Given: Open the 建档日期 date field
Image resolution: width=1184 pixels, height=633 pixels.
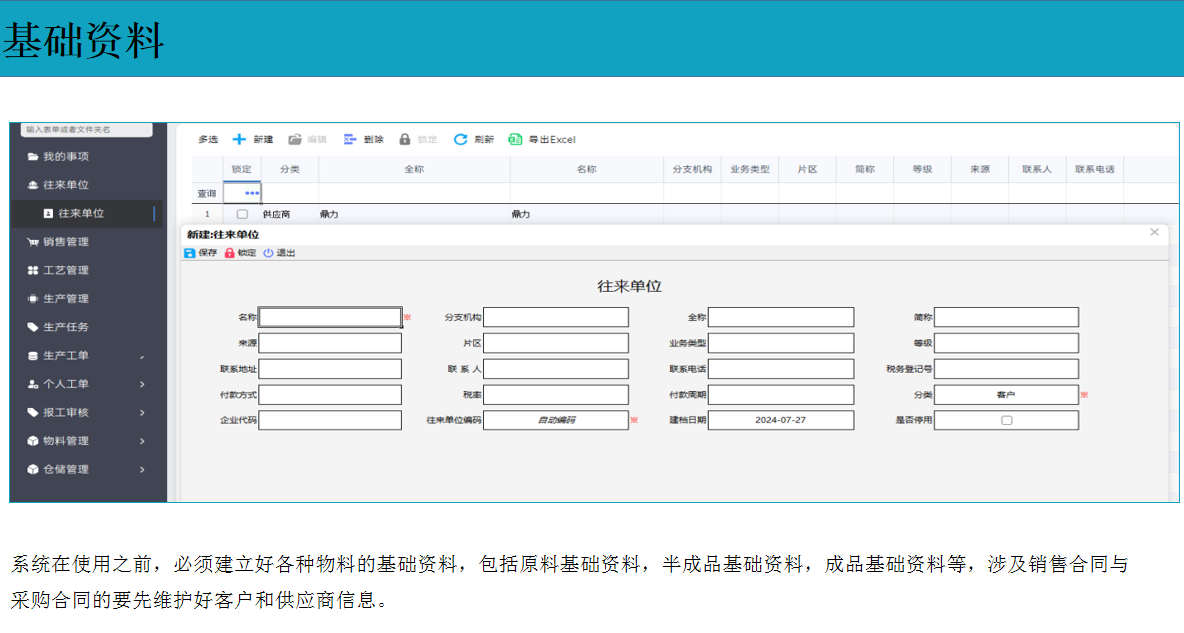Looking at the screenshot, I should coord(781,420).
